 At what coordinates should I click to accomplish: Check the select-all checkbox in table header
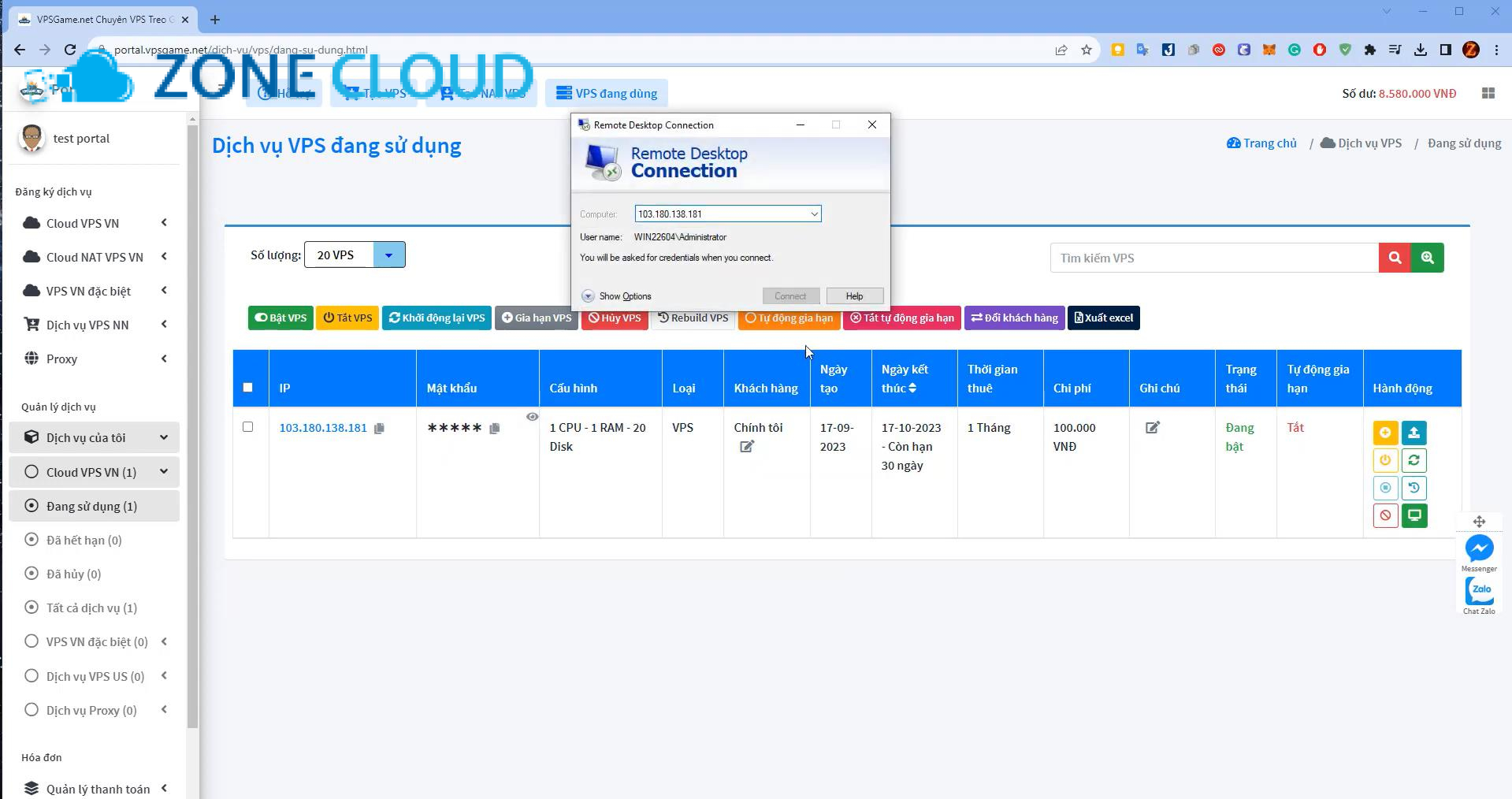coord(249,388)
